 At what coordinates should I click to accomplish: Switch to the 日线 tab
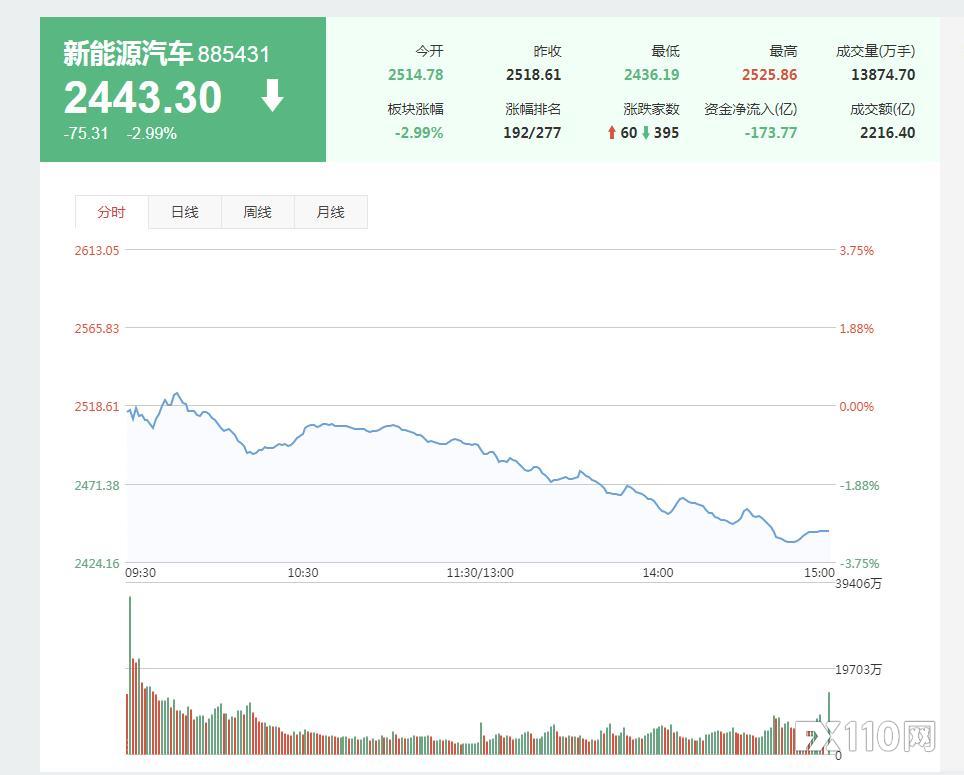coord(184,212)
